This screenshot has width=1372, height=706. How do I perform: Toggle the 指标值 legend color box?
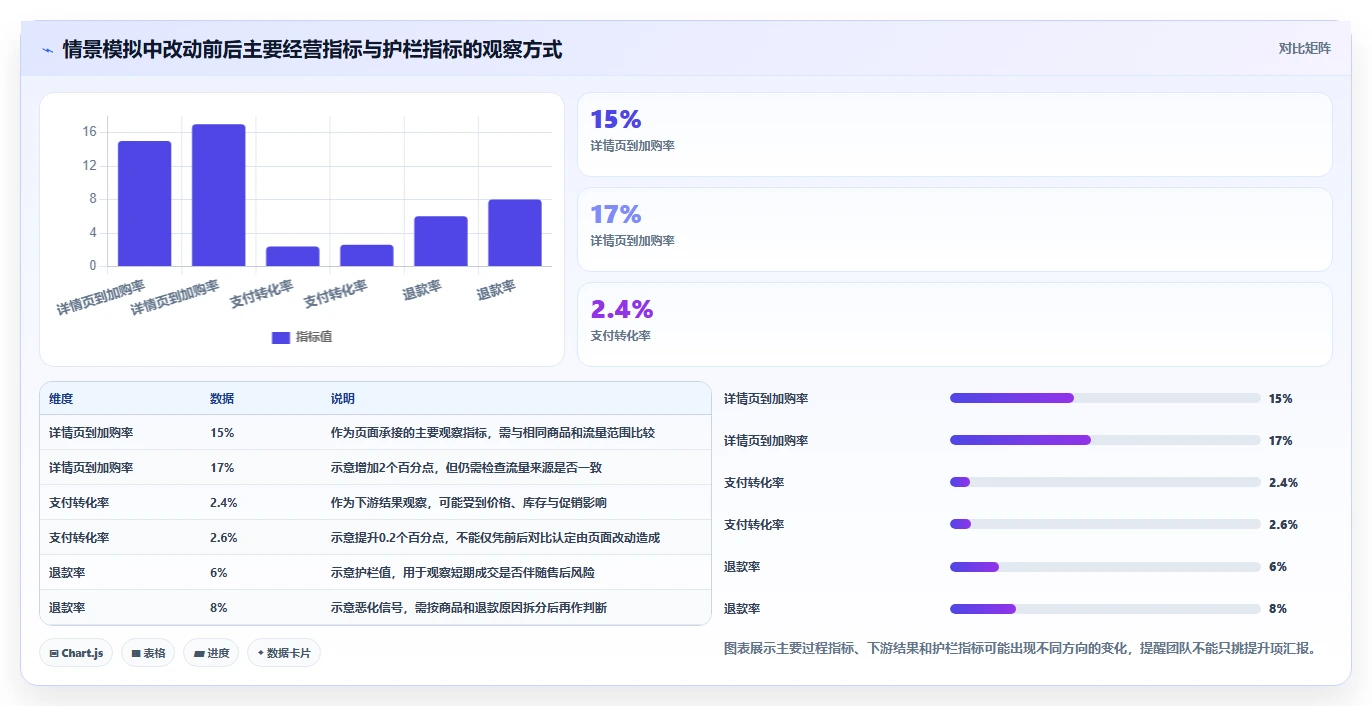pos(281,338)
